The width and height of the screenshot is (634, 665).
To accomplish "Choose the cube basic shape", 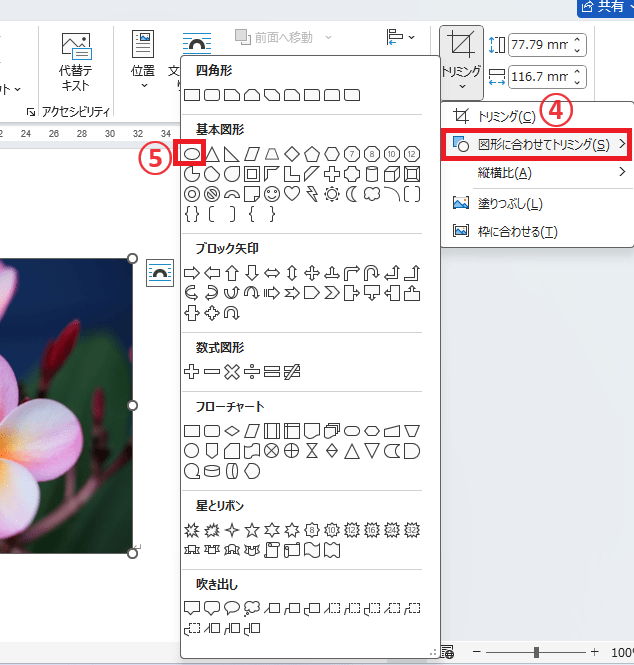I will tap(392, 174).
